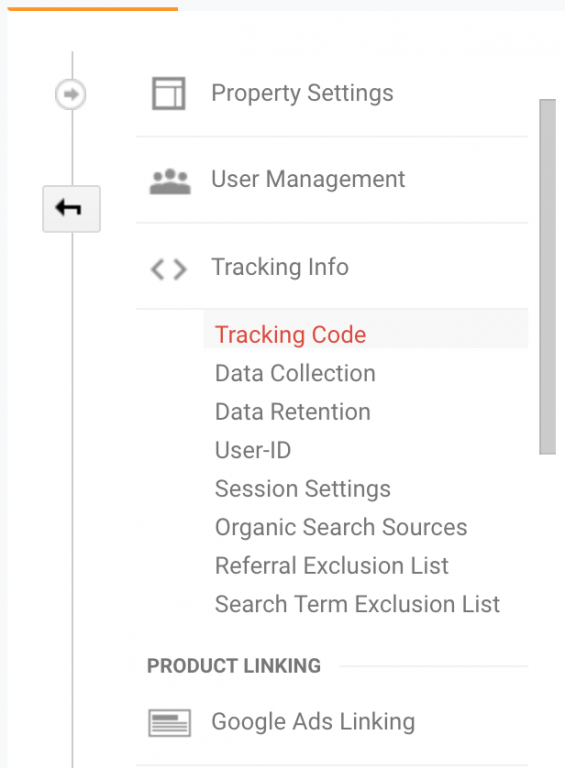The height and width of the screenshot is (768, 565).
Task: Click the User Management people icon
Action: 170,182
